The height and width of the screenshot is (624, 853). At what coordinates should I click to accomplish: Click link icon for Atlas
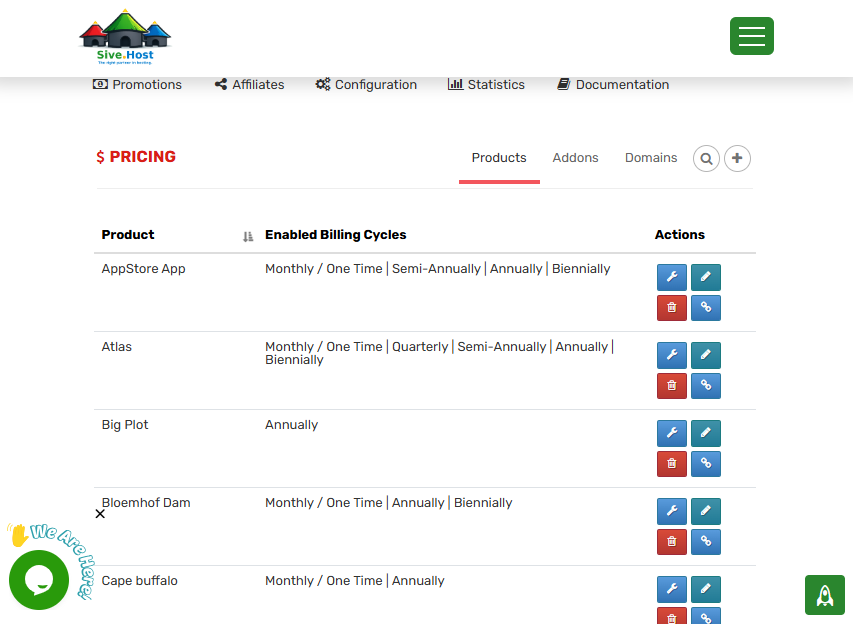[706, 386]
